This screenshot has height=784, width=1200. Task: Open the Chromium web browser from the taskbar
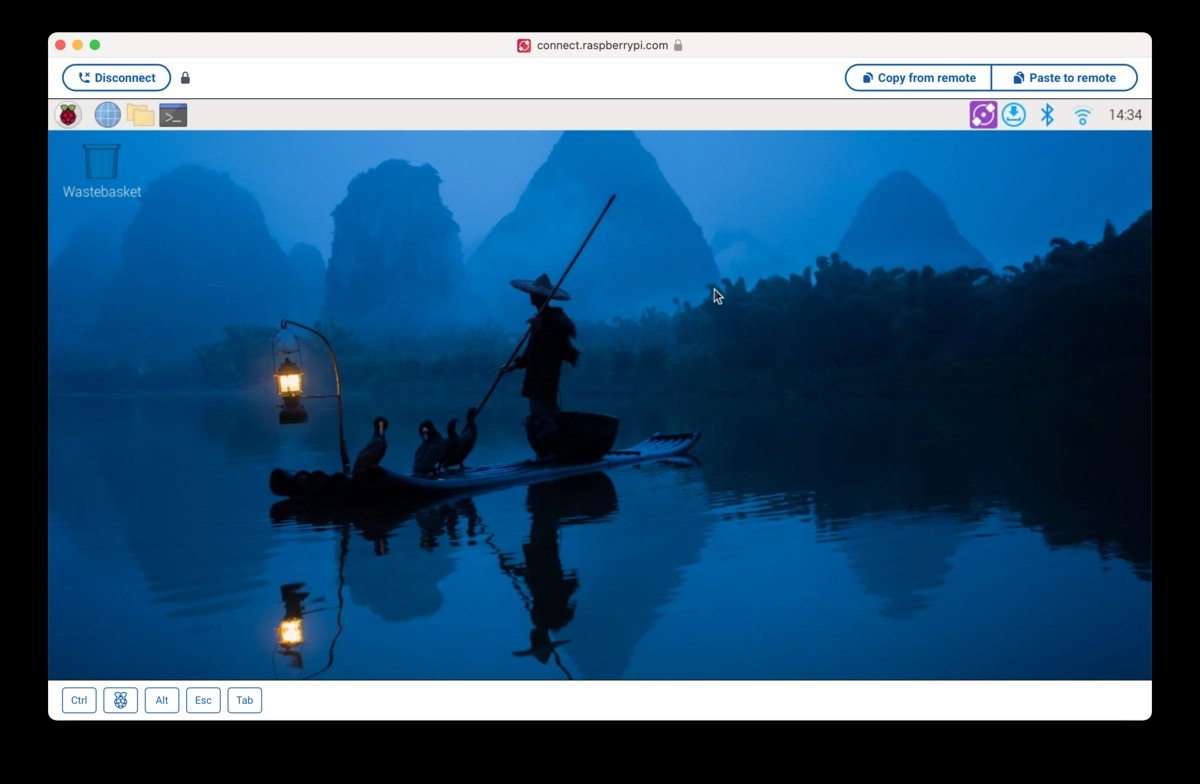tap(106, 114)
